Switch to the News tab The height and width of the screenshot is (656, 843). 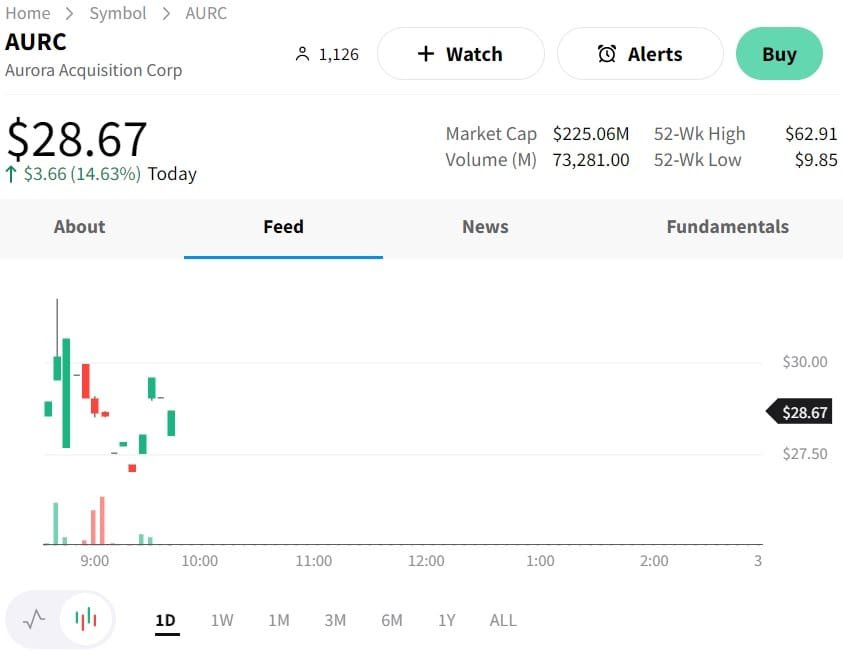tap(485, 227)
